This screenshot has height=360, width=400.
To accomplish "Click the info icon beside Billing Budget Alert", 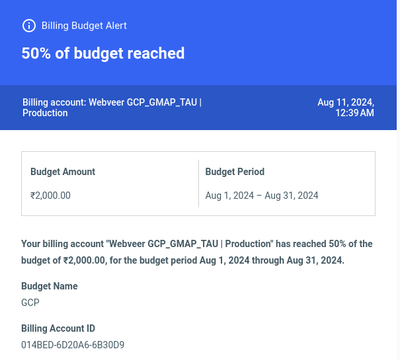I will coord(29,26).
